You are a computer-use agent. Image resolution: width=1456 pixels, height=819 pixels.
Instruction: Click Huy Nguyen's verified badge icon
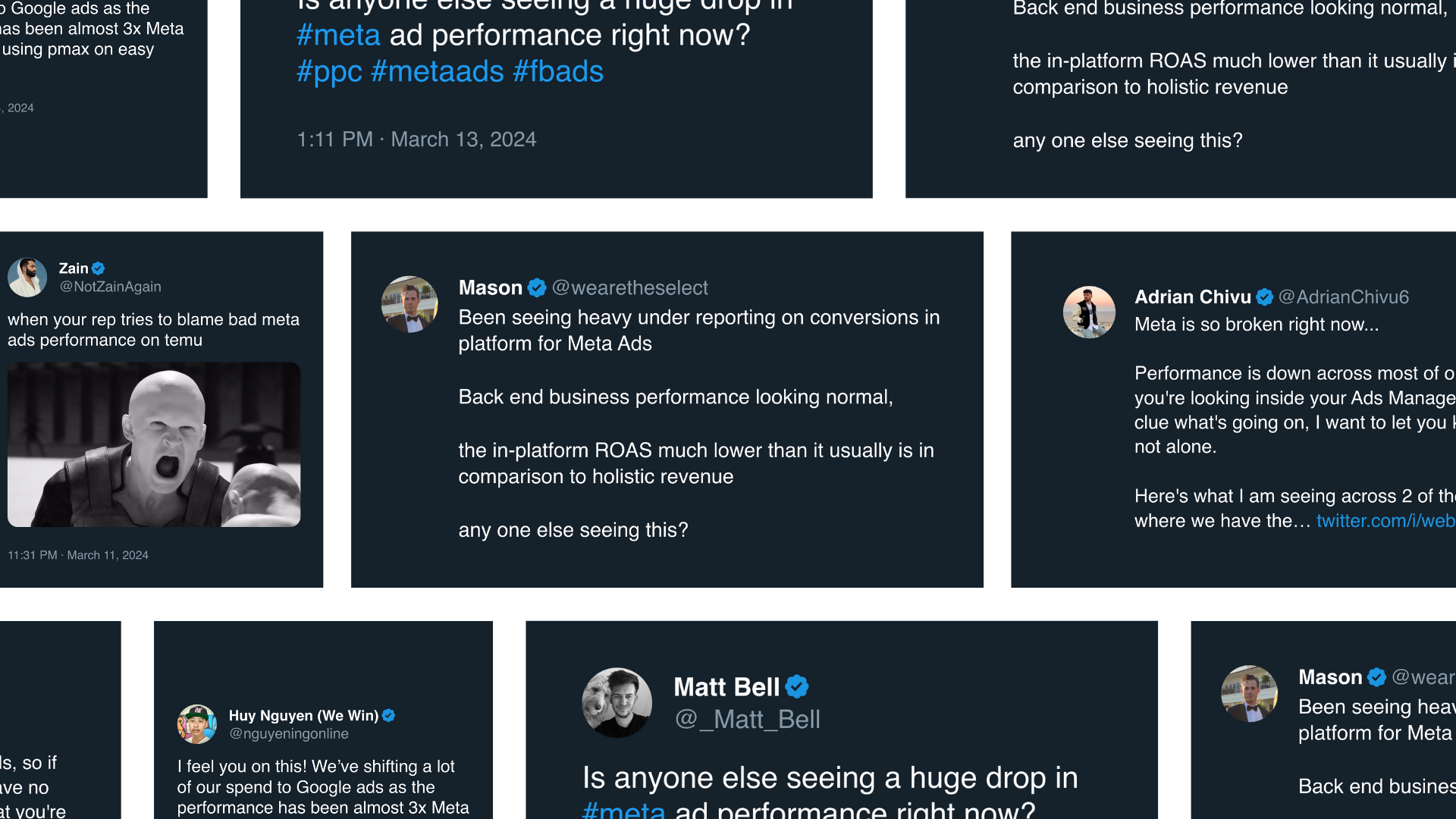(x=389, y=715)
